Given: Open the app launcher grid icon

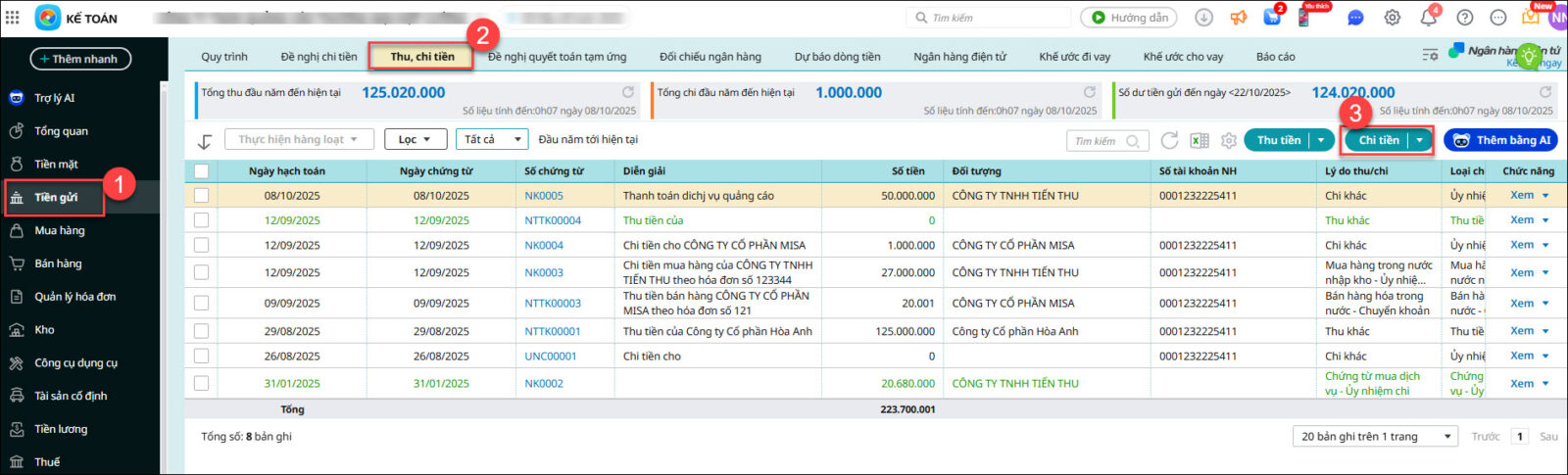Looking at the screenshot, I should coord(13,18).
